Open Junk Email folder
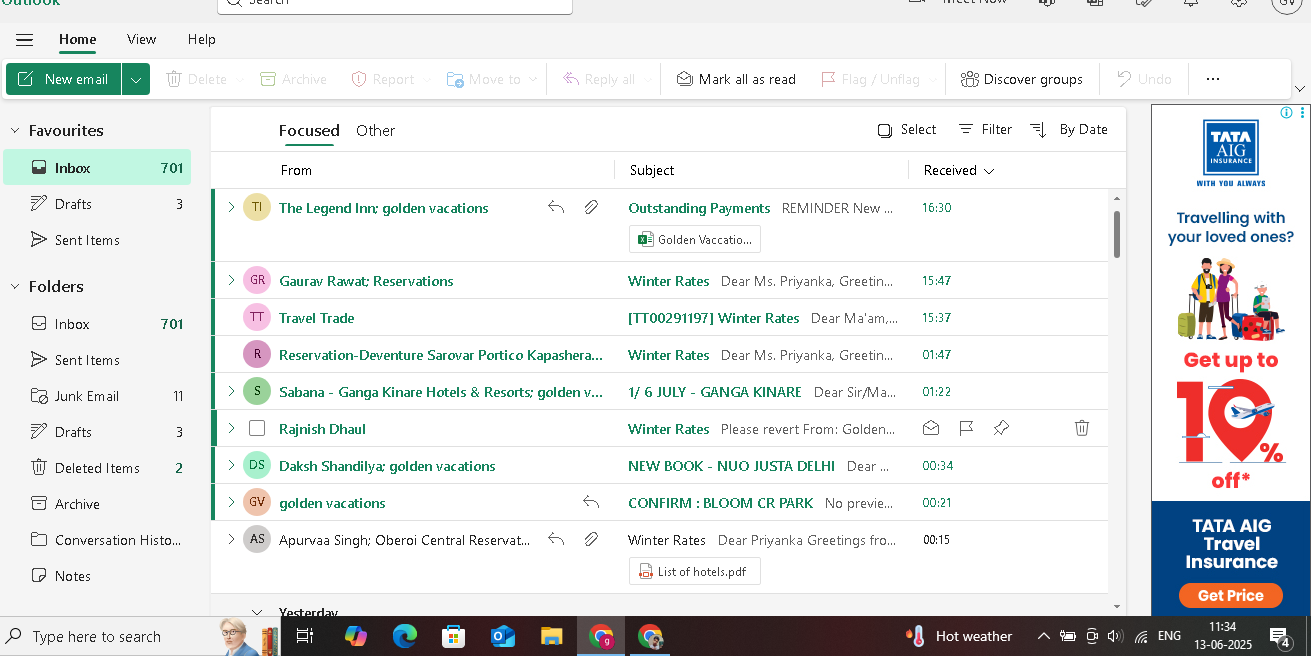1315x656 pixels. [x=86, y=396]
